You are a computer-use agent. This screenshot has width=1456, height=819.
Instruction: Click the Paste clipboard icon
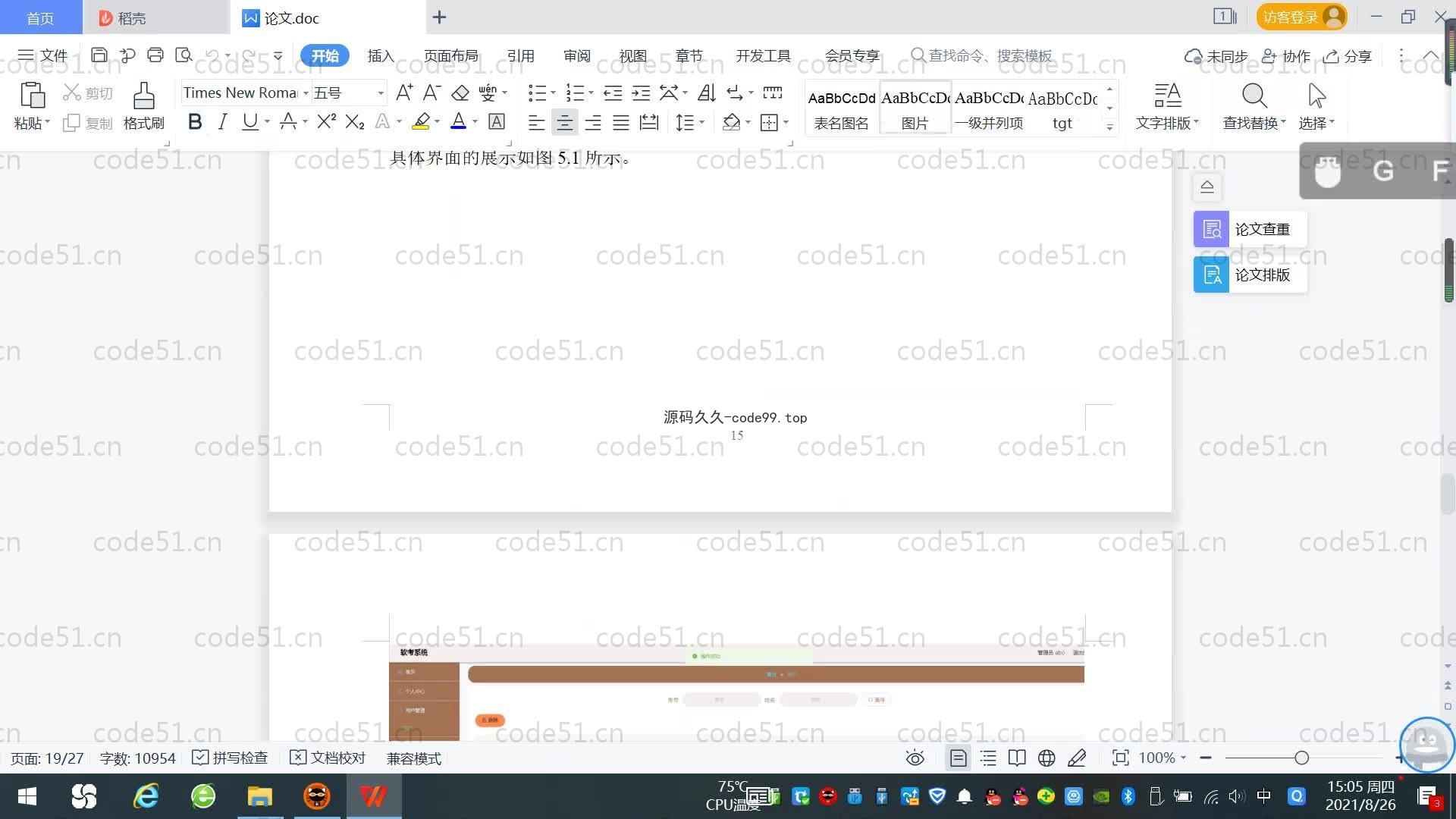32,96
